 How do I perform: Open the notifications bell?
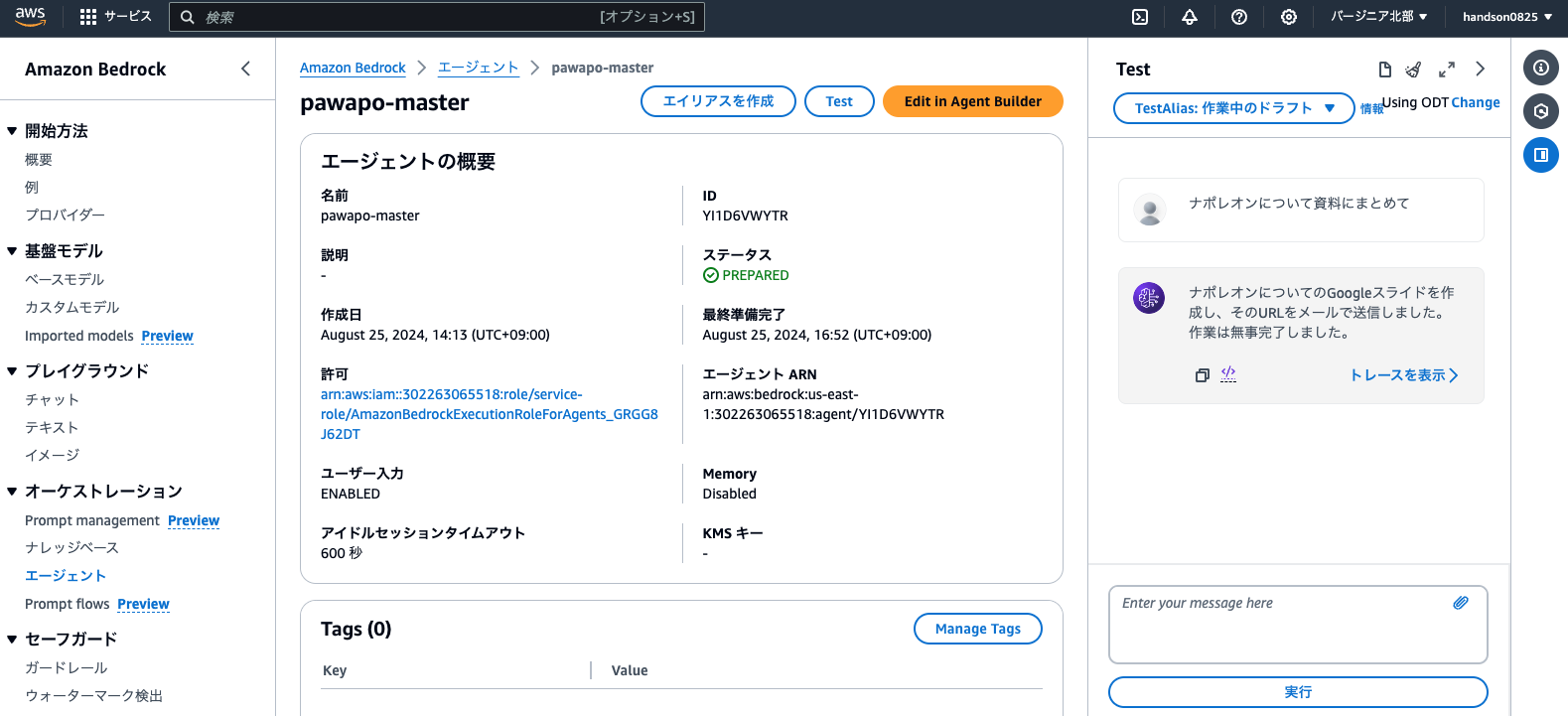click(x=1190, y=17)
